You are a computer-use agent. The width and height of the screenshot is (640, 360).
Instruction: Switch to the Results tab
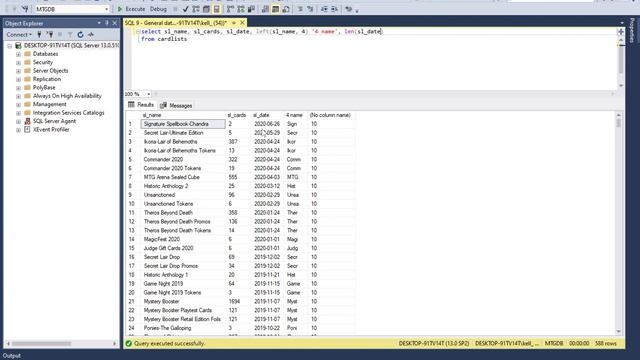click(x=141, y=105)
